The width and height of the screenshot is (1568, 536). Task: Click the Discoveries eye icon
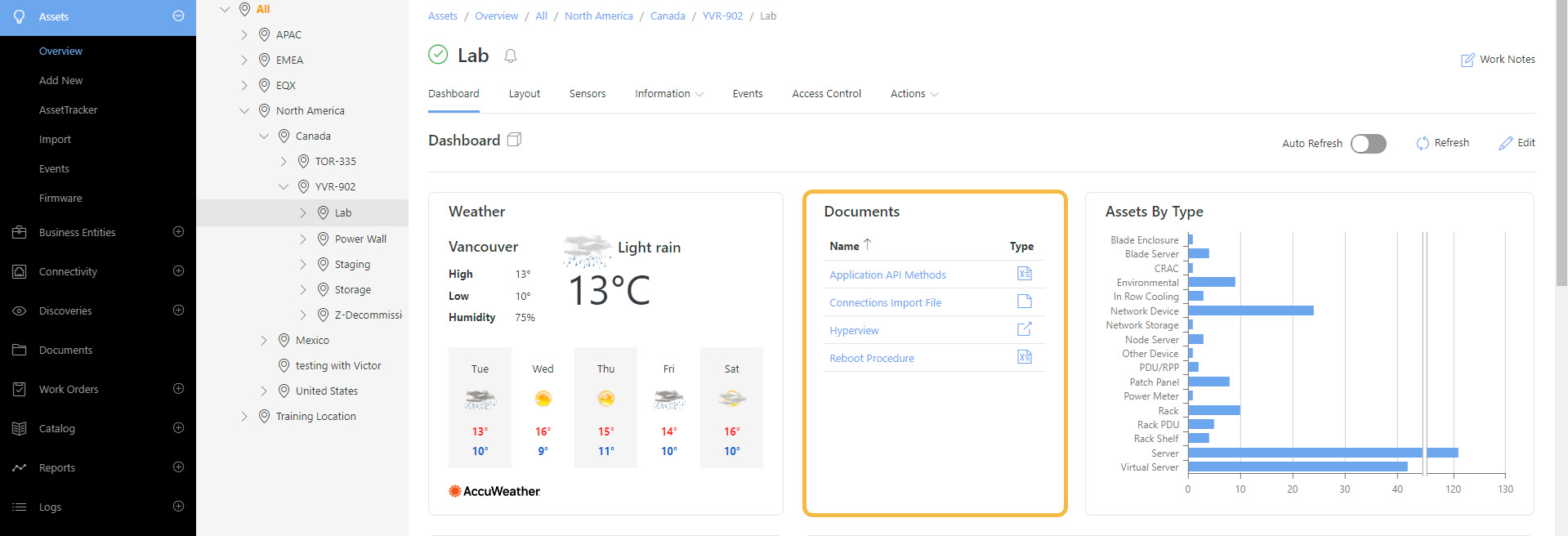[20, 310]
